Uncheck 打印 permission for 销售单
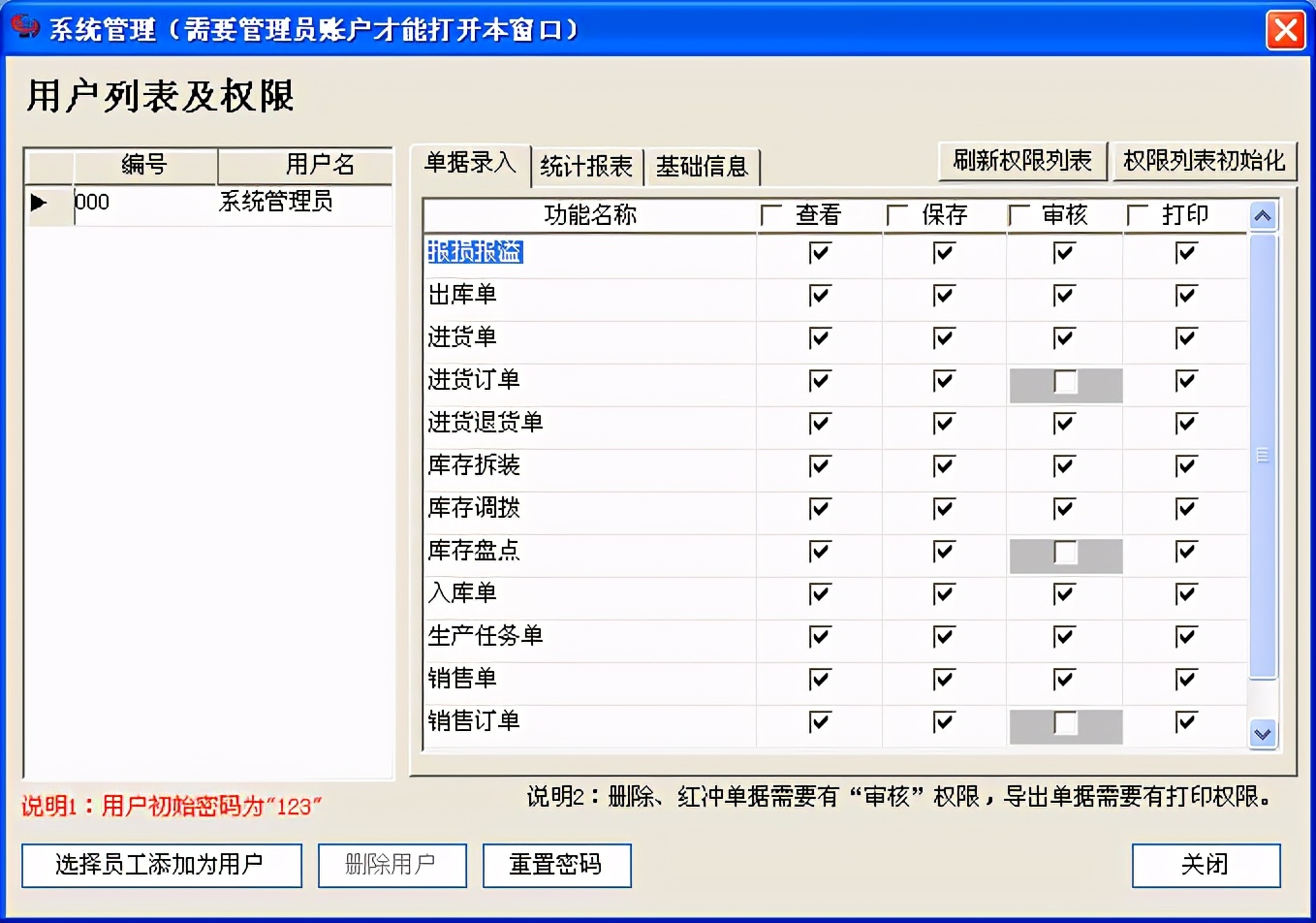The image size is (1316, 923). pos(1185,680)
